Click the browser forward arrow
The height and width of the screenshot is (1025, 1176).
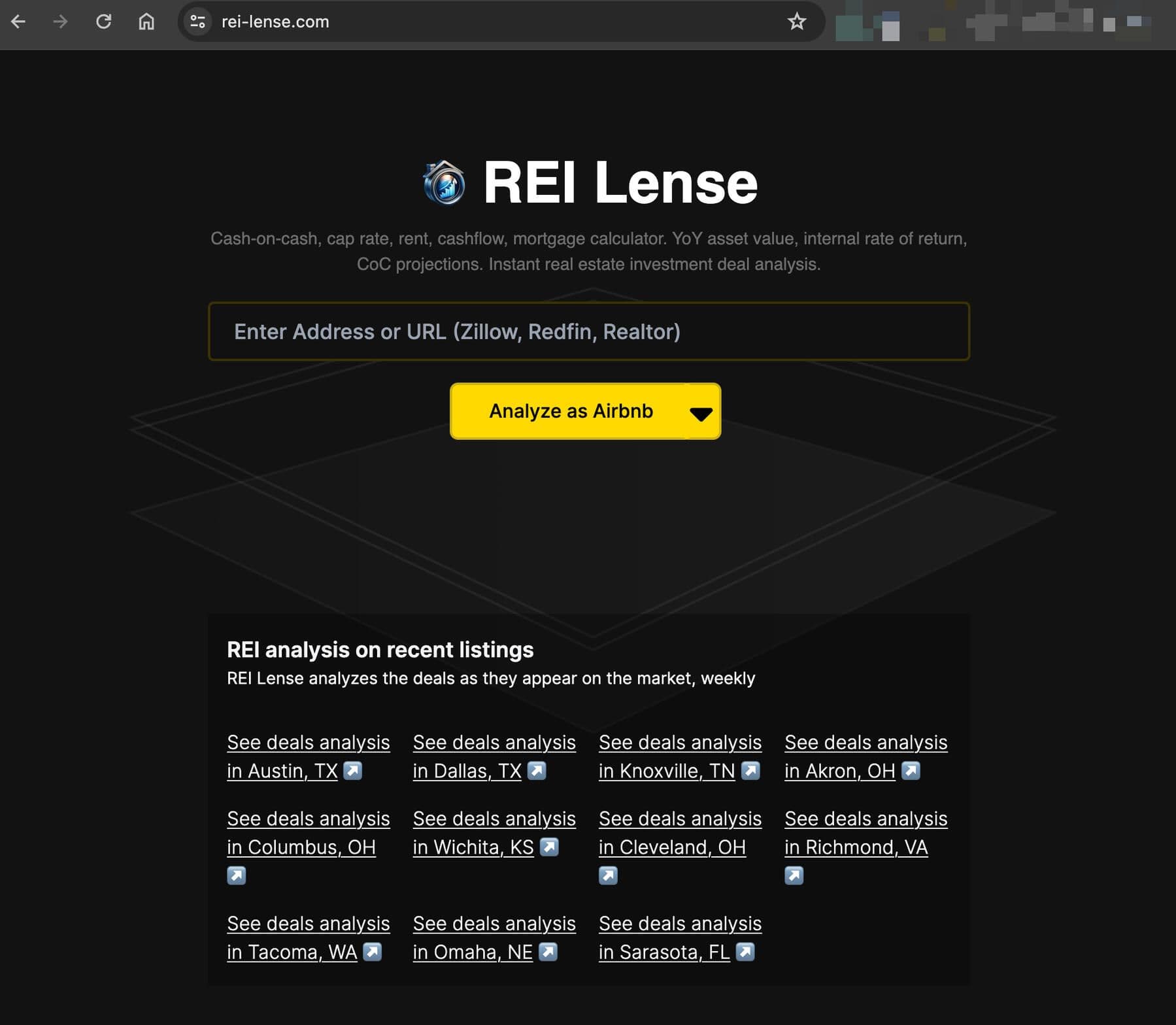60,22
